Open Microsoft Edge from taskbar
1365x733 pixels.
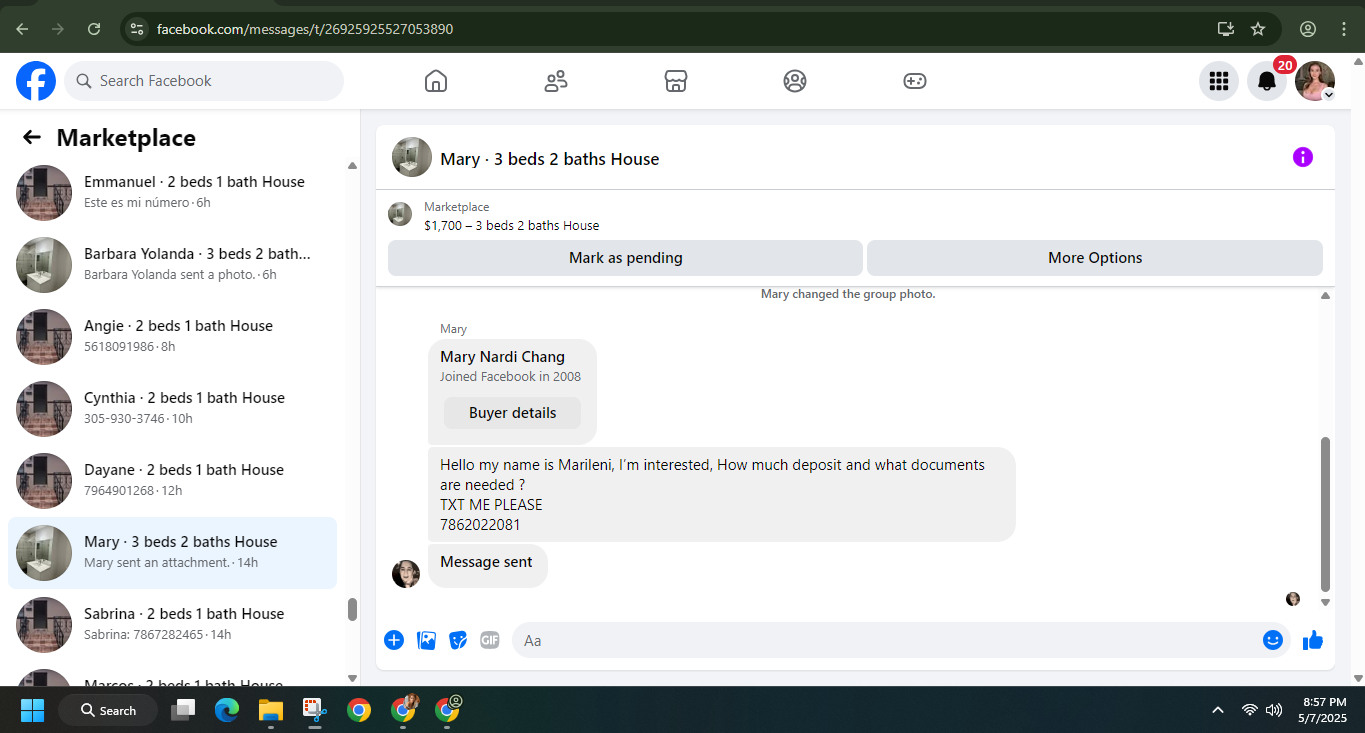227,710
